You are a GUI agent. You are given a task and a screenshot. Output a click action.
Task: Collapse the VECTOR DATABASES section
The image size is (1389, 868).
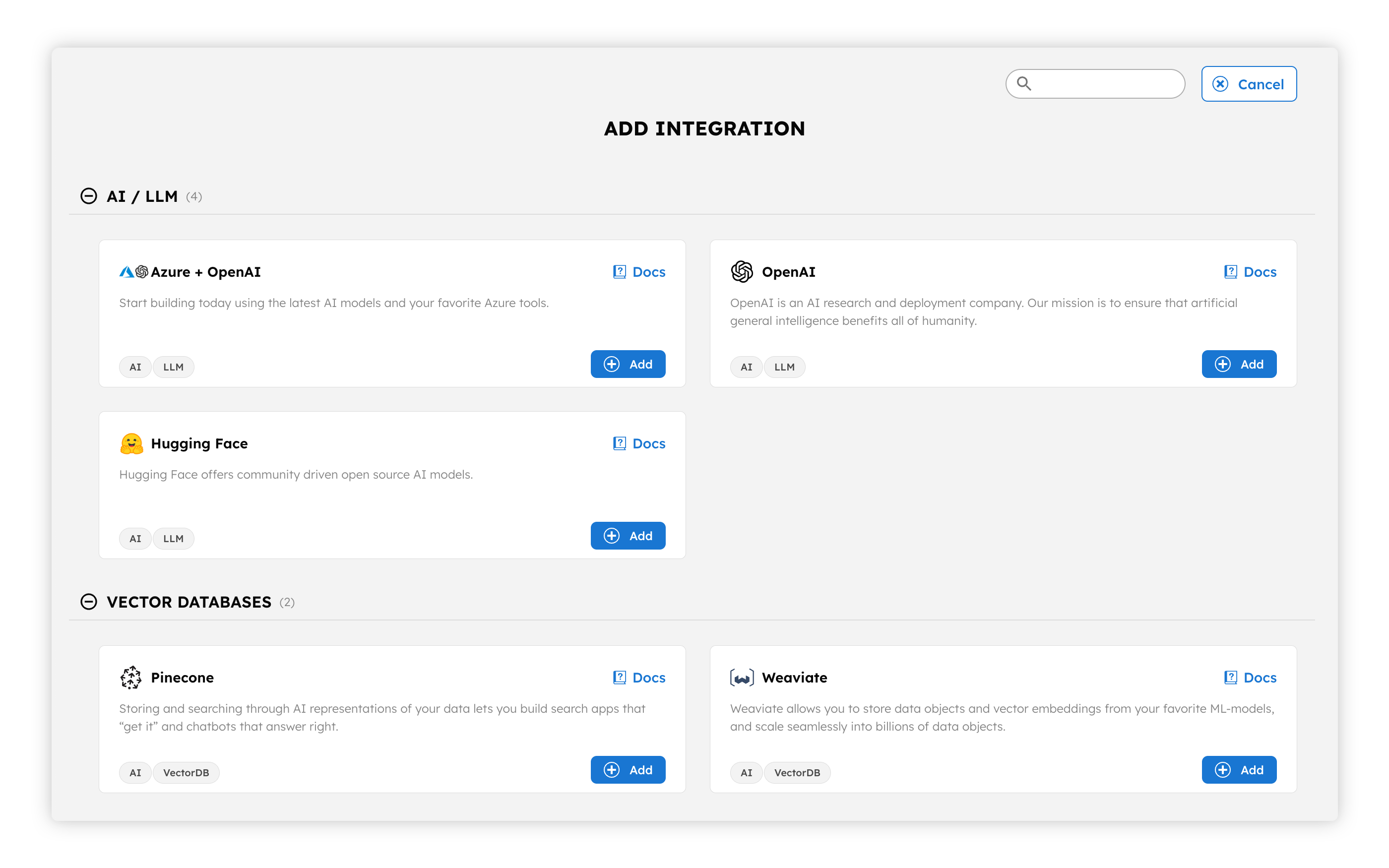pos(89,602)
